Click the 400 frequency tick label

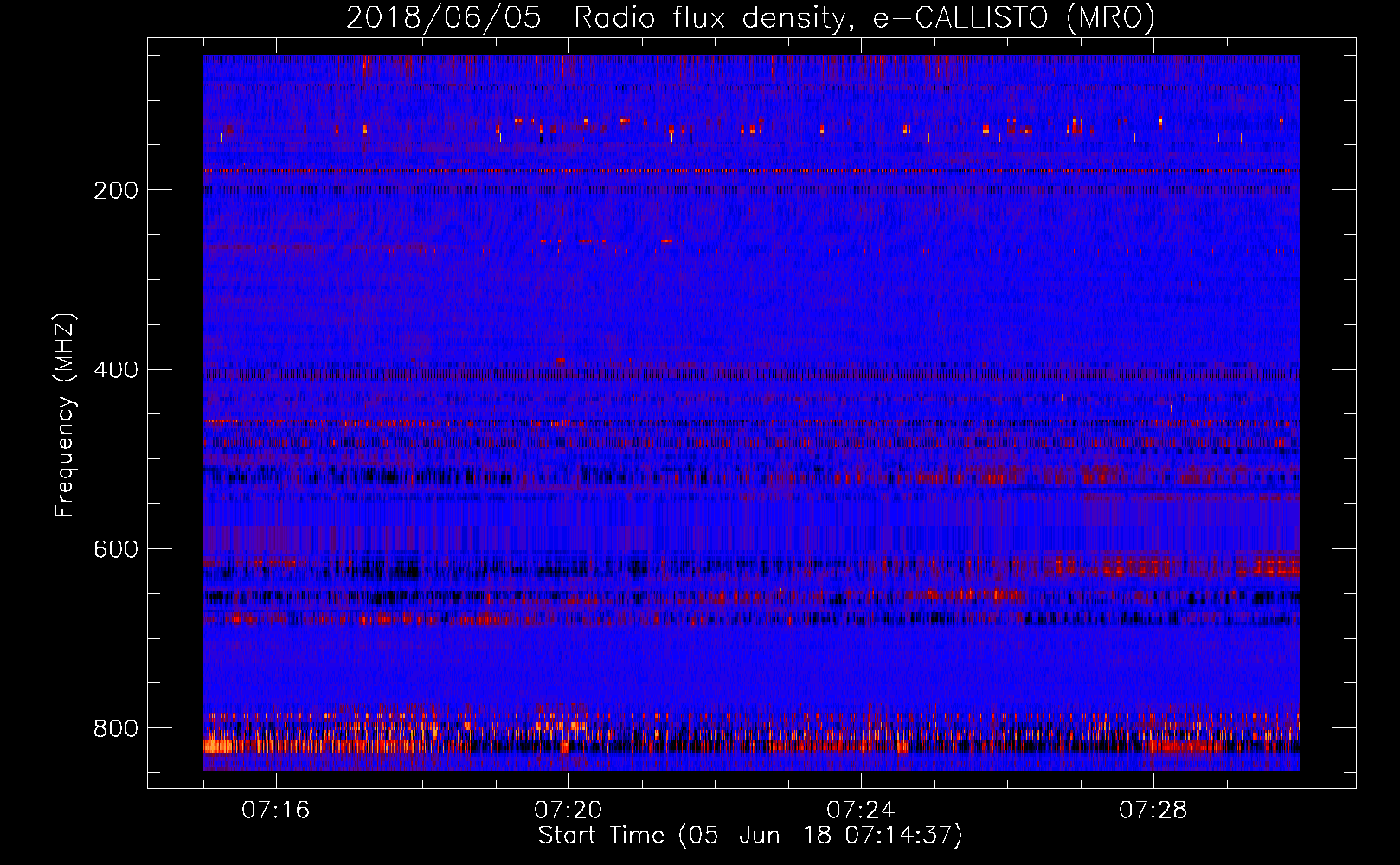[116, 370]
